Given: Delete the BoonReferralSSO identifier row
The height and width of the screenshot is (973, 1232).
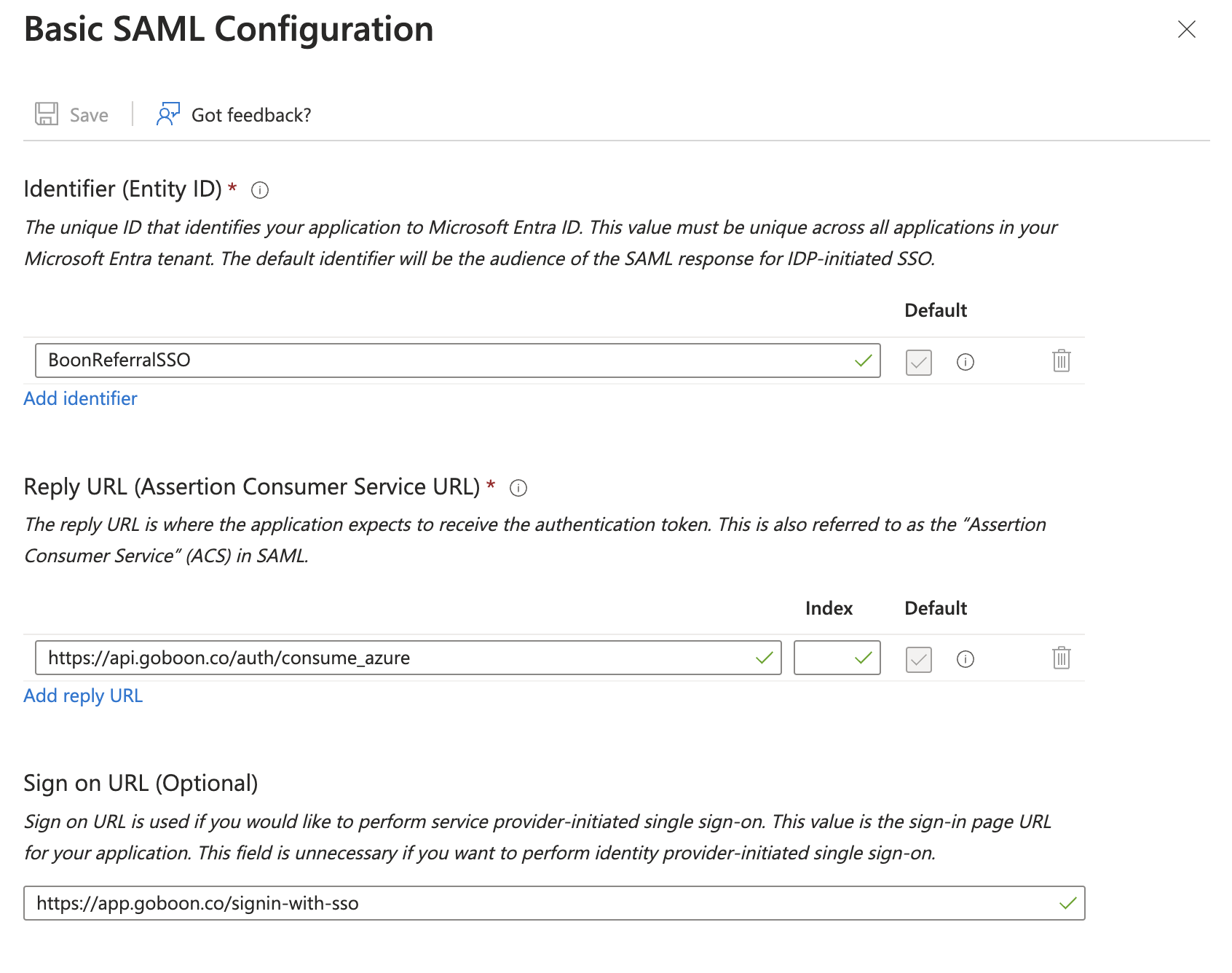Looking at the screenshot, I should pyautogui.click(x=1062, y=361).
